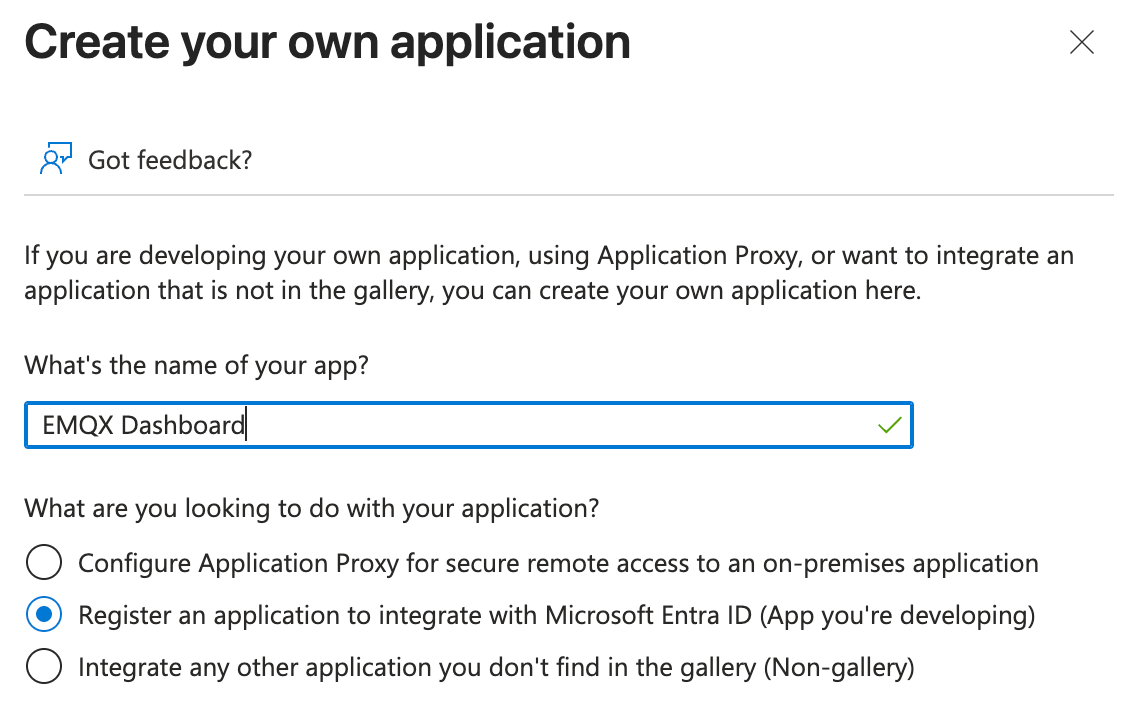This screenshot has width=1132, height=716.
Task: Choose the Integrate any other application radio button
Action: 44,667
